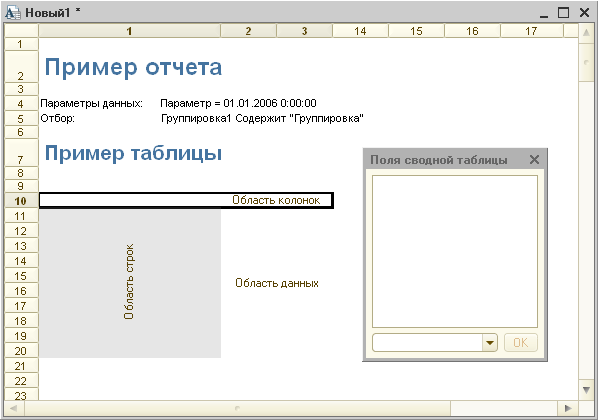
Task: Select row header 20
Action: [x=21, y=351]
